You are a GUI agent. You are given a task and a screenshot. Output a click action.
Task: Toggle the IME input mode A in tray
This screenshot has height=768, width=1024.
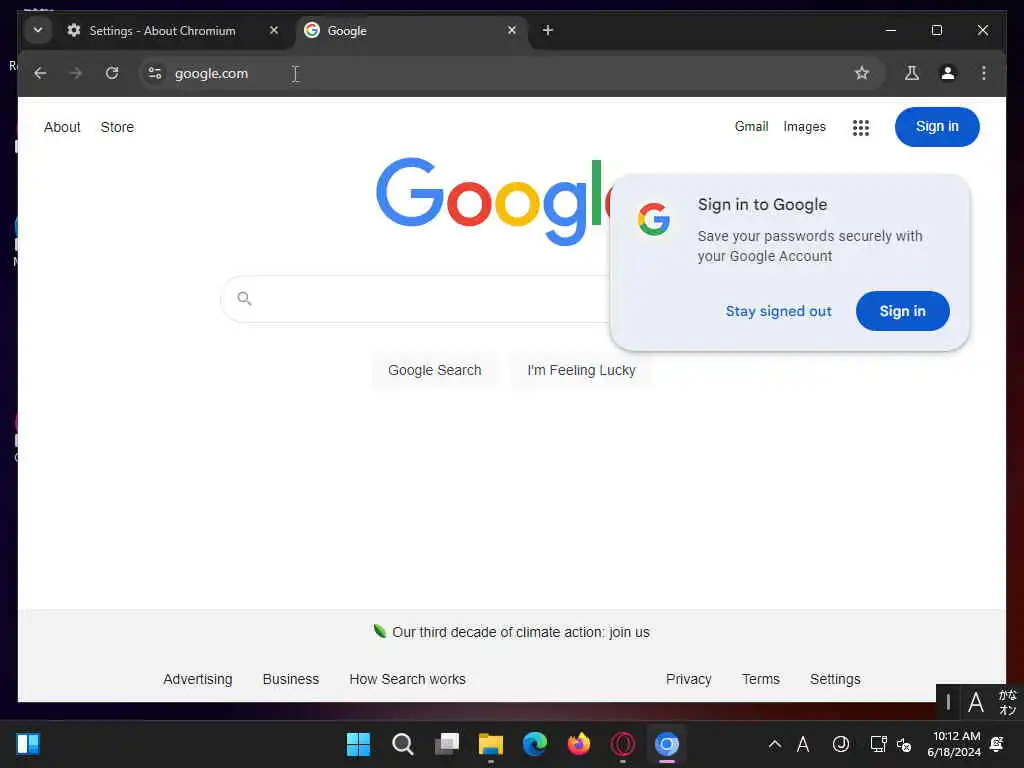pos(803,744)
